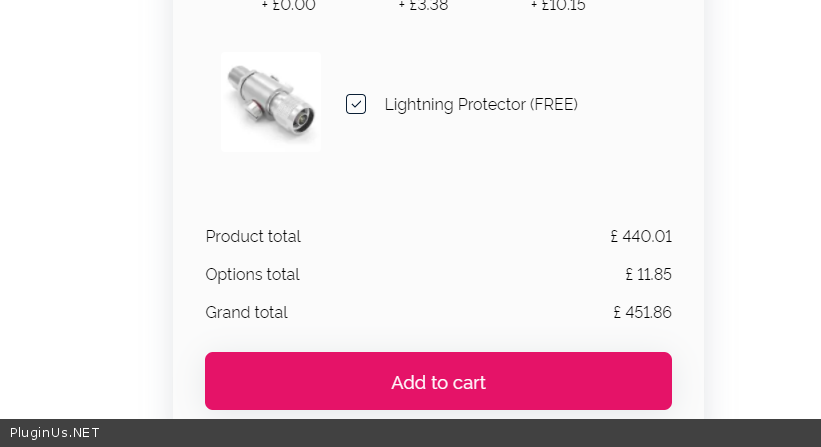Select the Lightning Protector (FREE) label text
Viewport: 821px width, 447px height.
pos(480,104)
